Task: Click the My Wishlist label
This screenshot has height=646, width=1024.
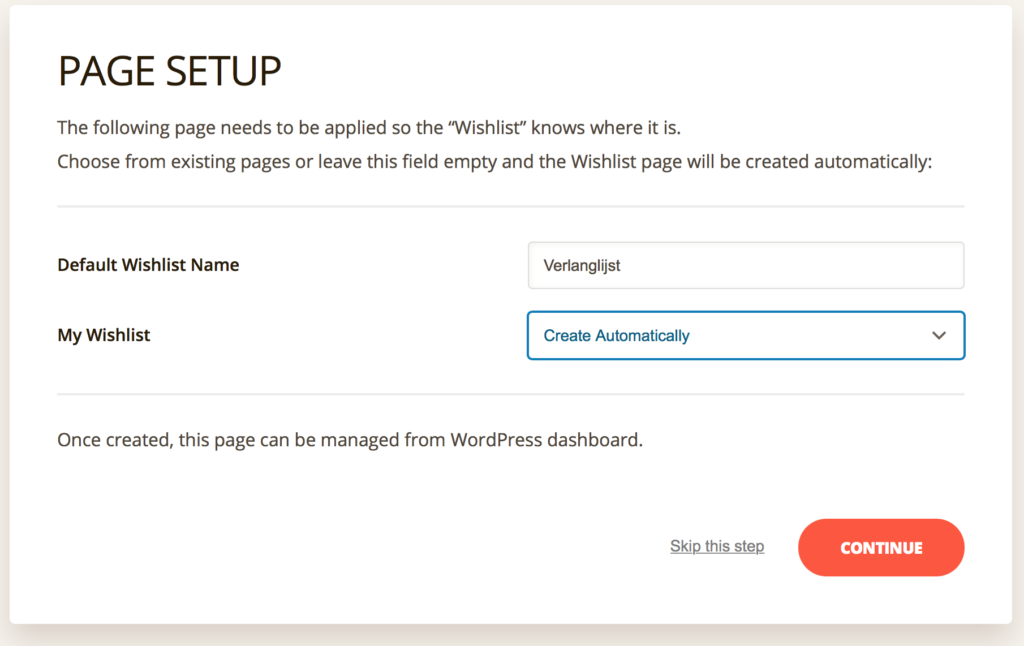Action: click(104, 335)
